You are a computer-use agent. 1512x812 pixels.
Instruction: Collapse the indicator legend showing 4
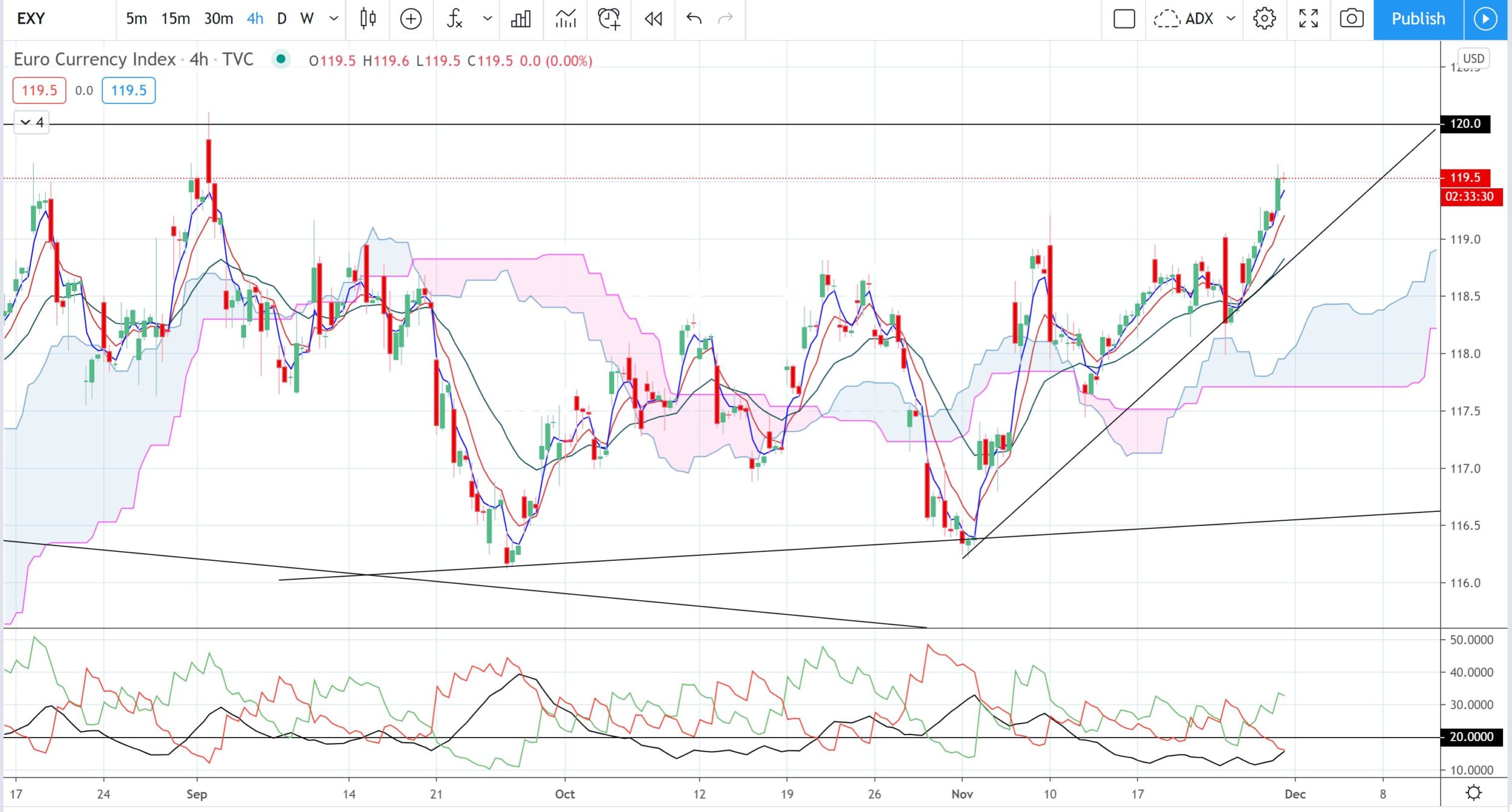pos(31,123)
